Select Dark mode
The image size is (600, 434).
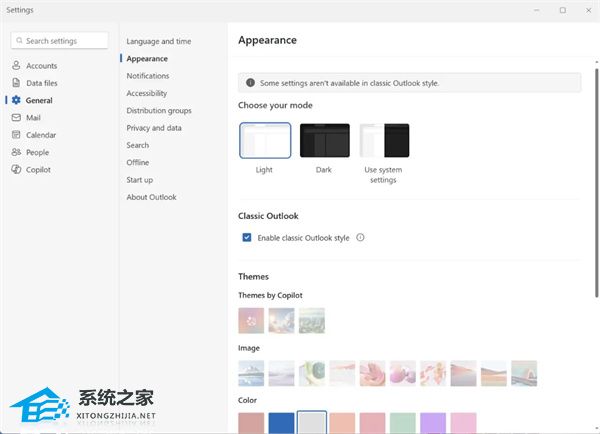click(x=324, y=140)
